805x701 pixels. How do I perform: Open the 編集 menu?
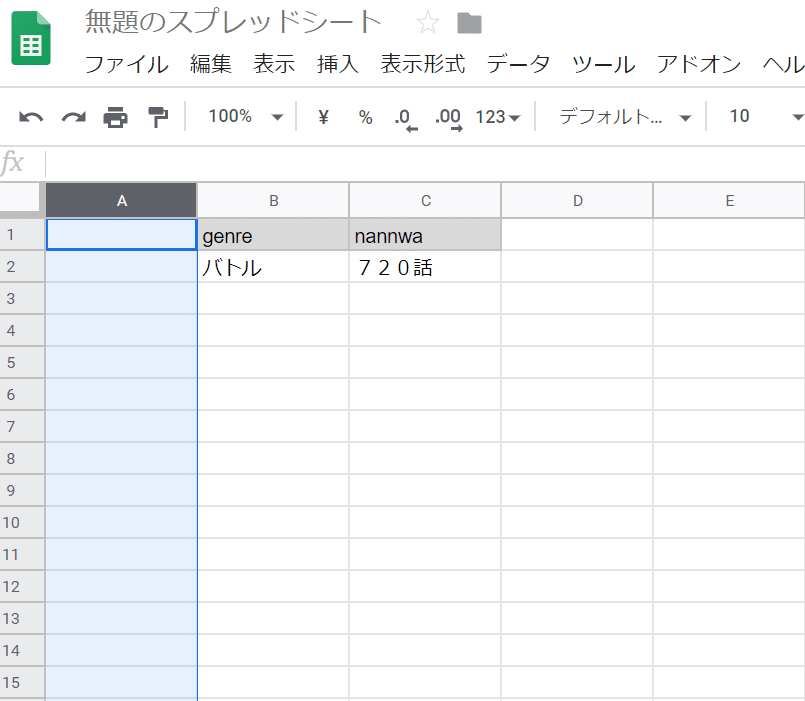tap(211, 64)
